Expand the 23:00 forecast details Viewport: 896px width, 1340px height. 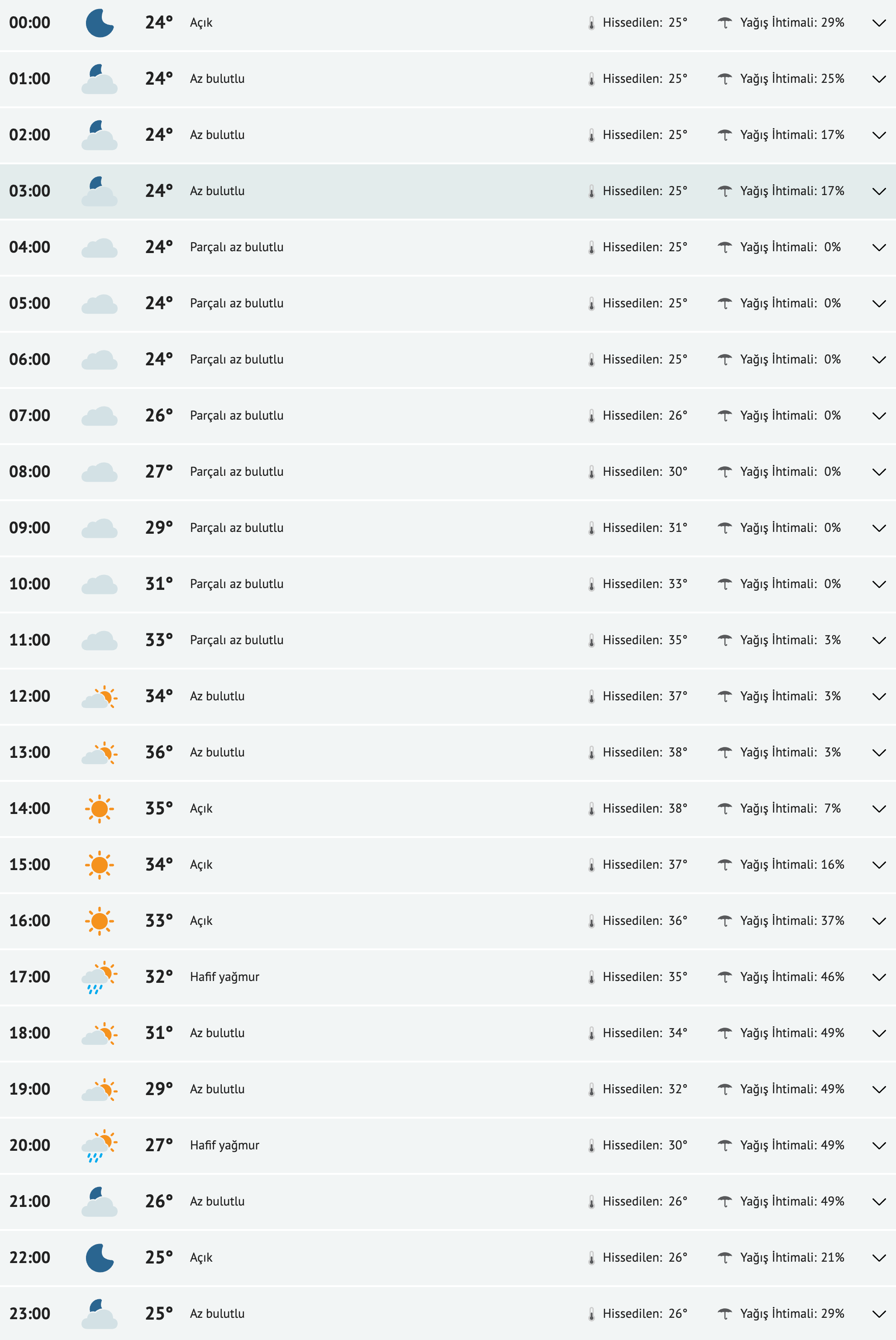878,1313
